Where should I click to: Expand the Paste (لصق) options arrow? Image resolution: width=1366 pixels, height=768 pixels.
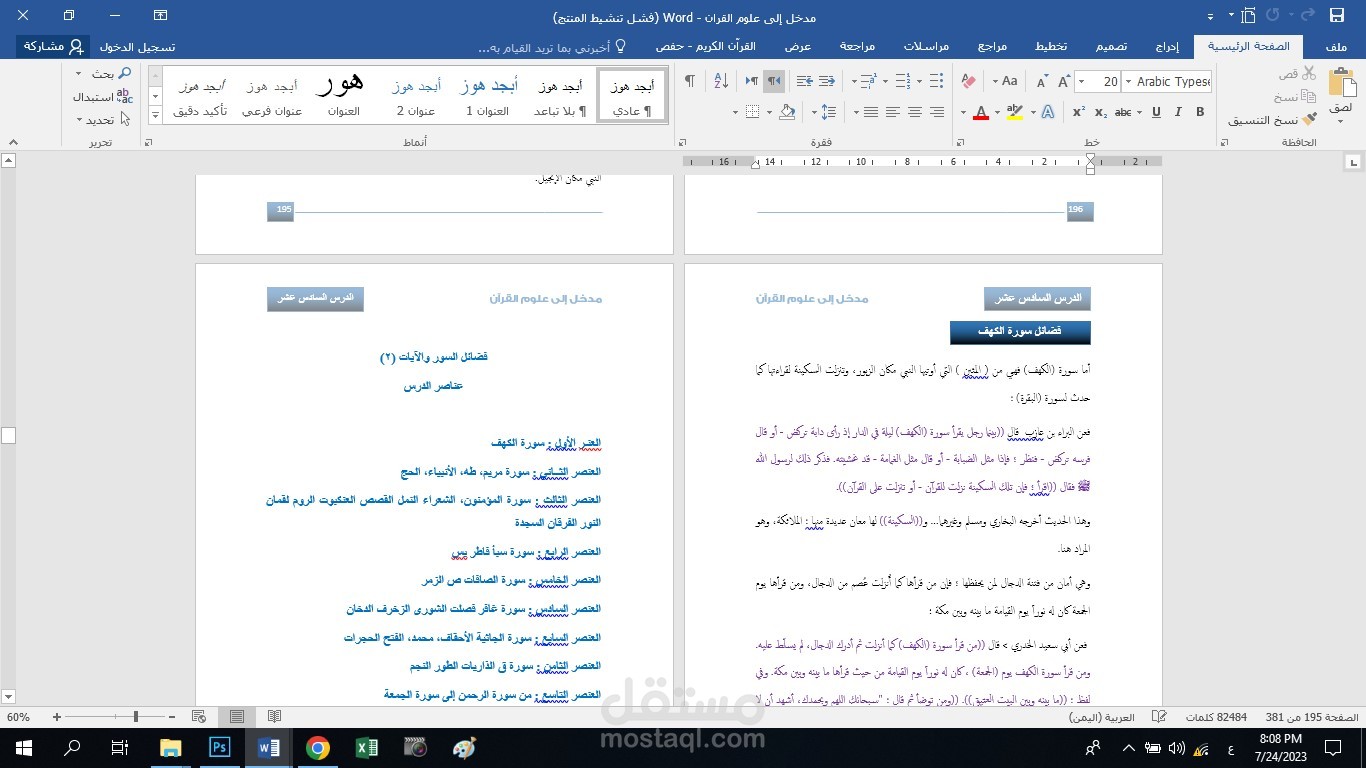click(1341, 120)
